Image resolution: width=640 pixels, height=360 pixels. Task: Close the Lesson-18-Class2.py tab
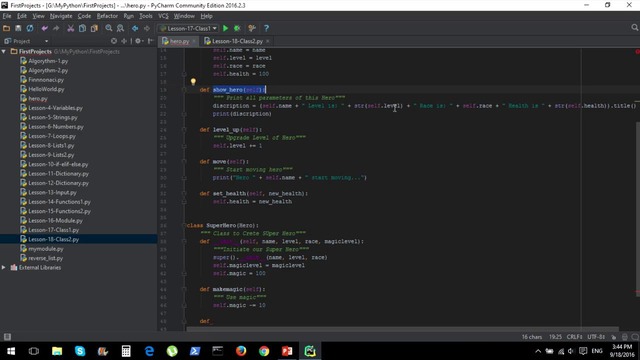point(268,41)
